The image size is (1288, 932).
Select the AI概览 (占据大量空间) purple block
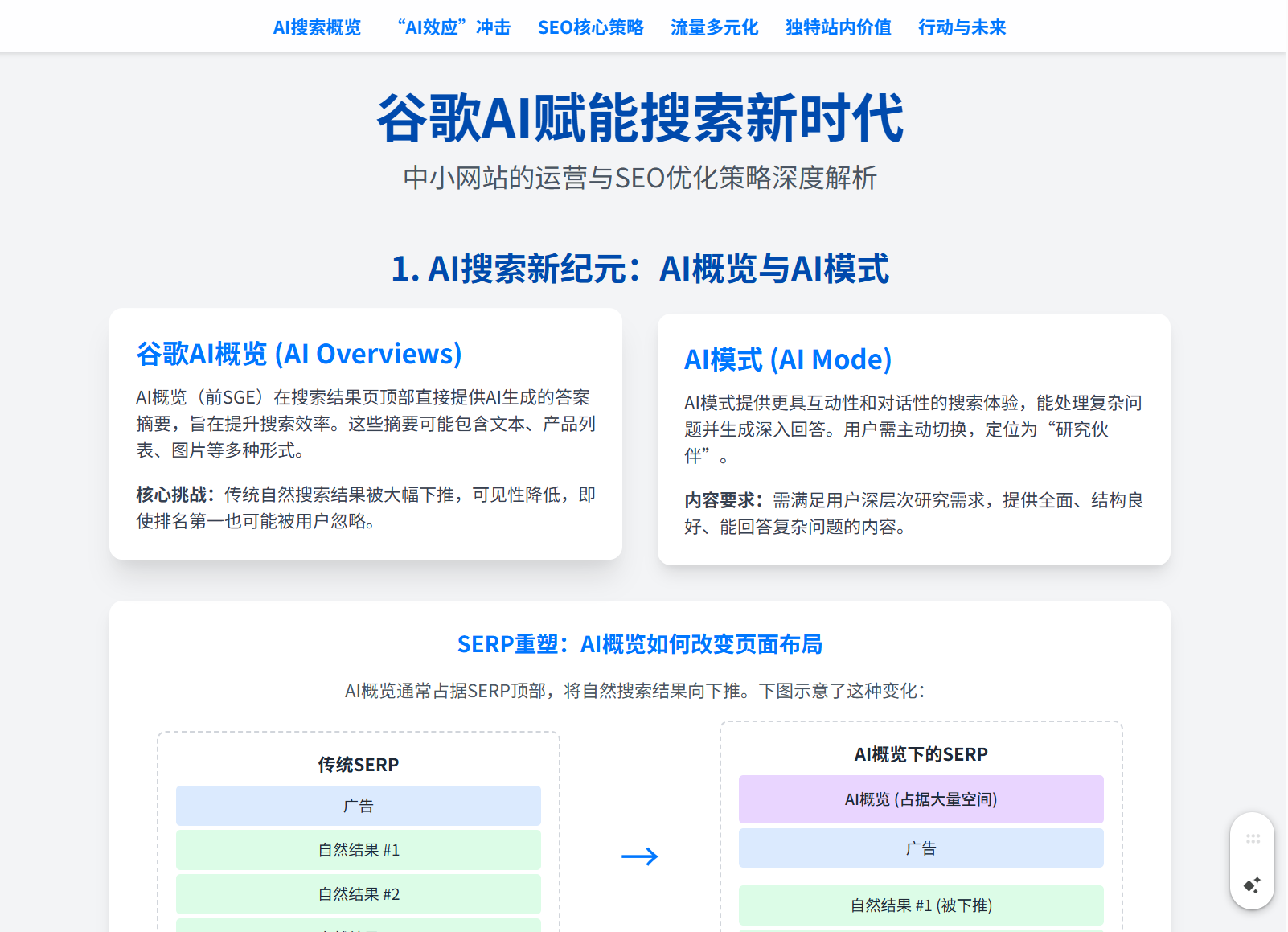921,799
